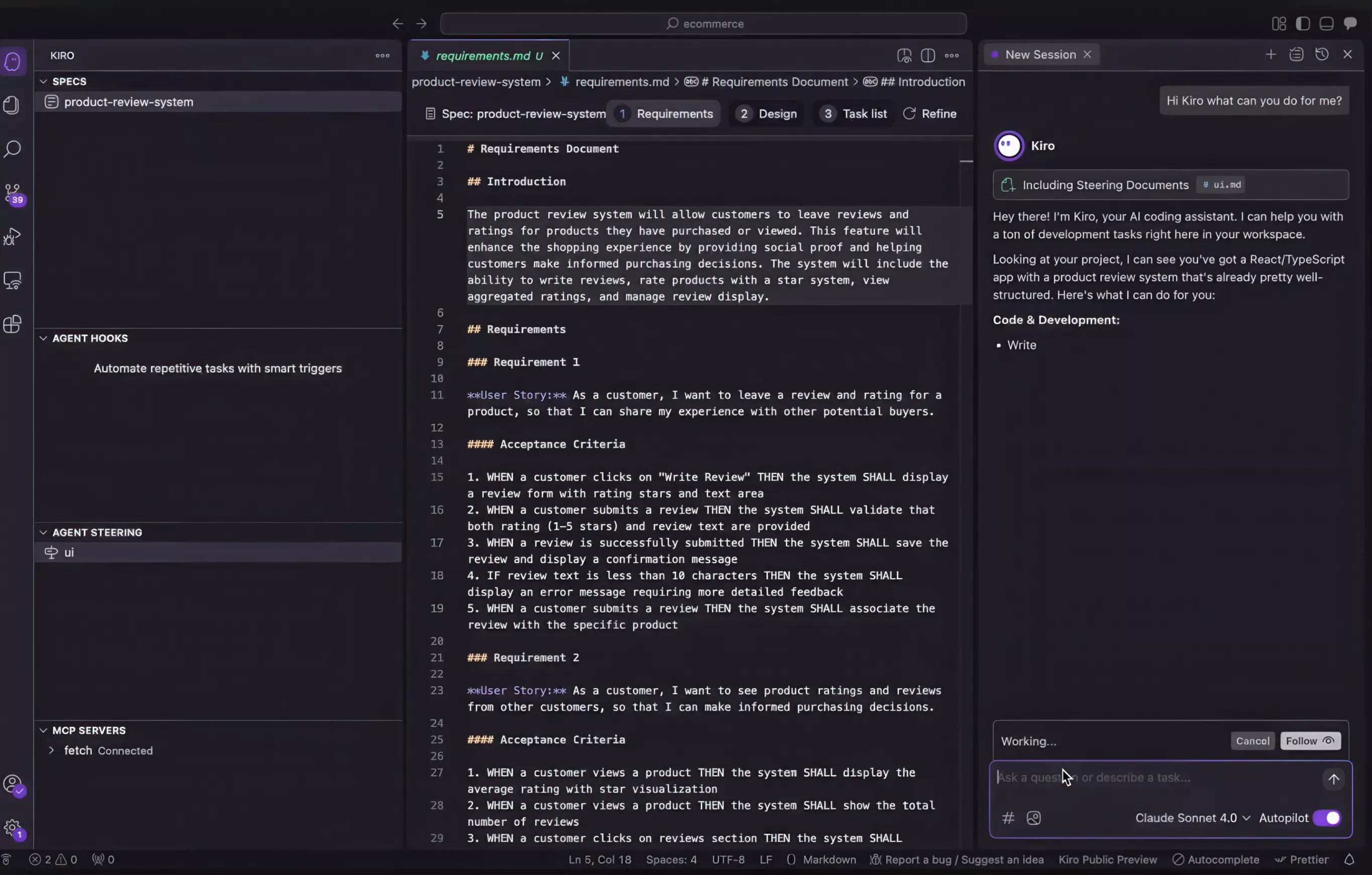This screenshot has height=875, width=1372.
Task: Toggle the Autopilot switch off
Action: click(x=1326, y=818)
